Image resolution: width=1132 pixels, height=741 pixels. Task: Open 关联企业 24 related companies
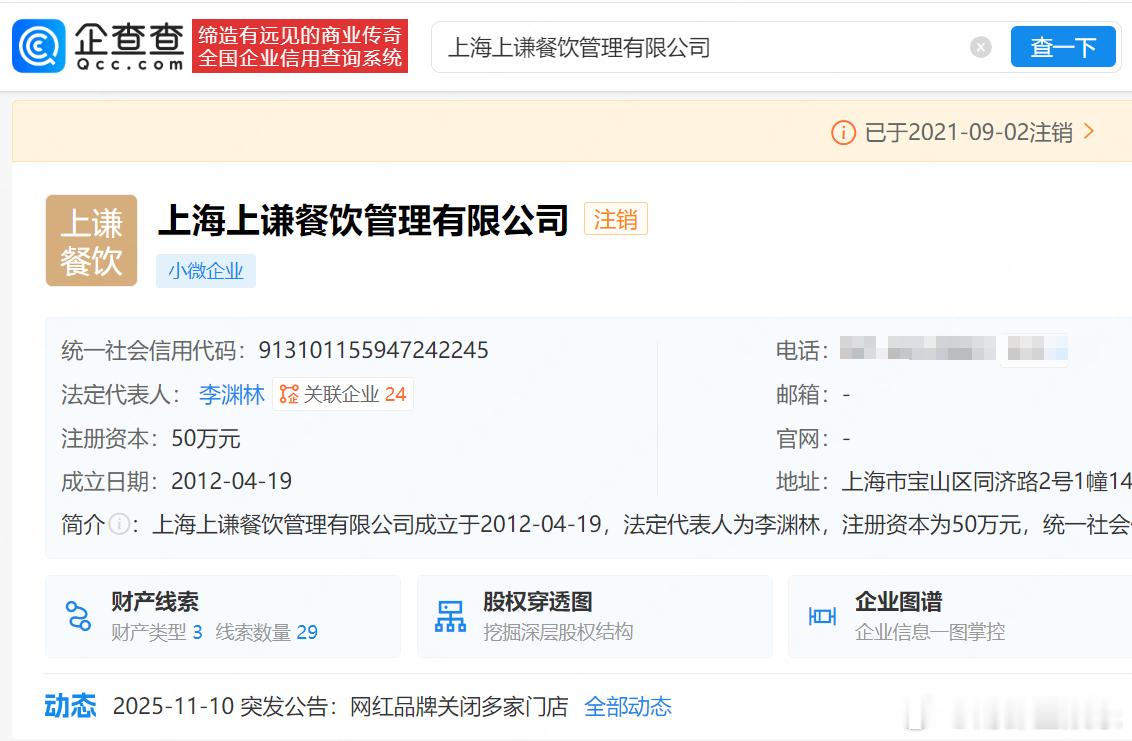343,394
